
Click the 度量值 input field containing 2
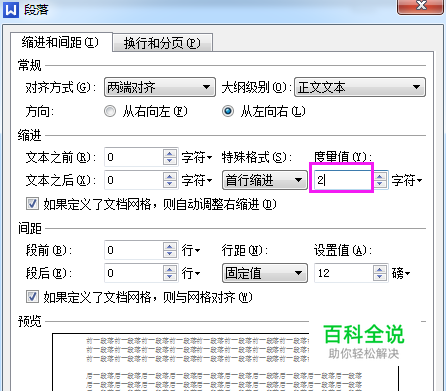(x=343, y=180)
